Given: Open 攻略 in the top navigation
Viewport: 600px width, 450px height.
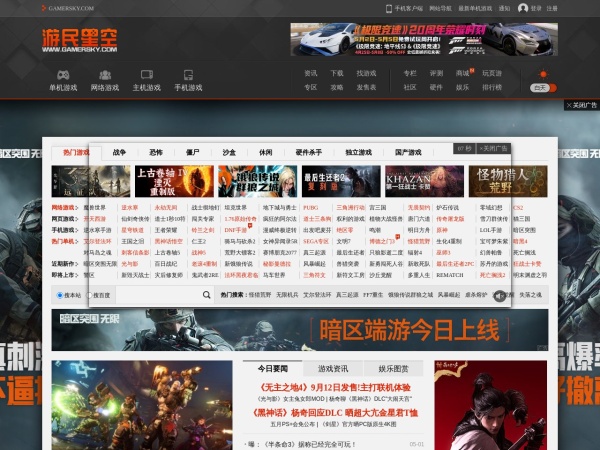Looking at the screenshot, I should 337,87.
